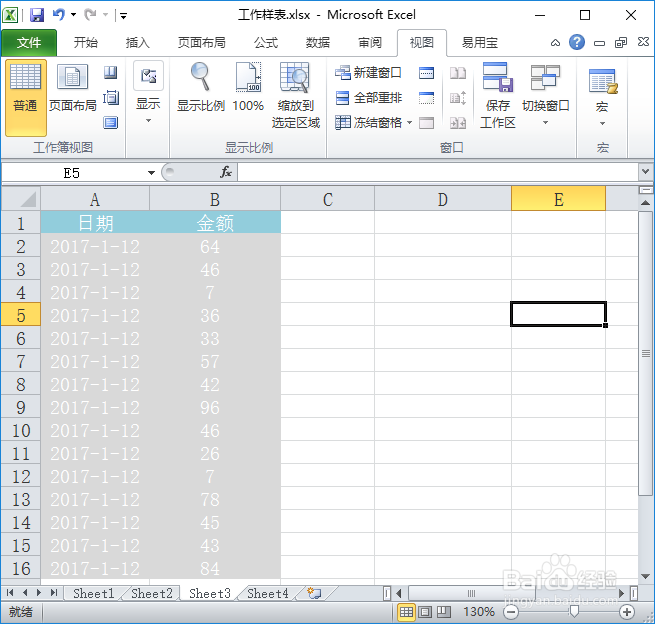The image size is (655, 624).
Task: Click the 日期 header cell
Action: coord(95,223)
